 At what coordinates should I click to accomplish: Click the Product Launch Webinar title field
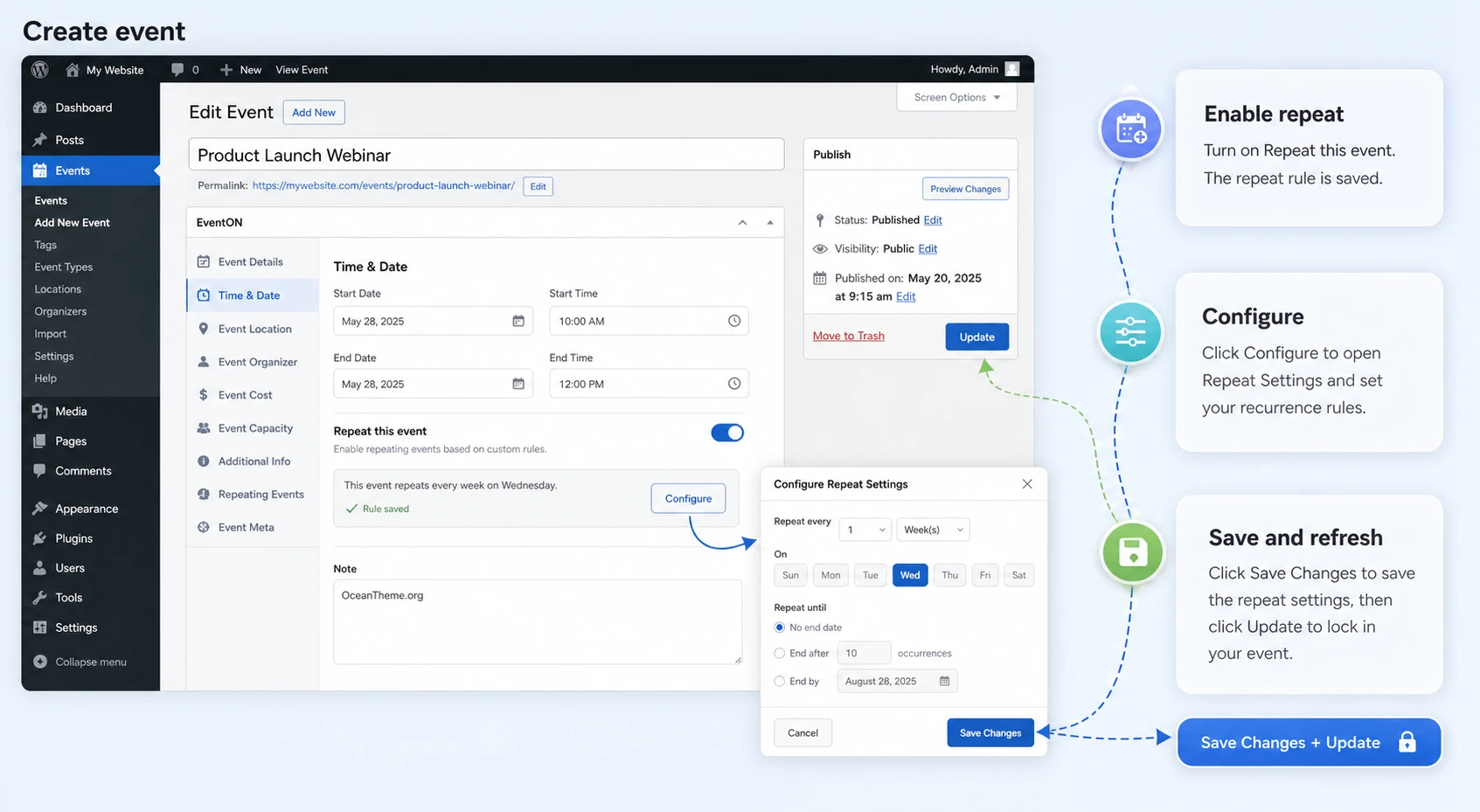coord(486,155)
